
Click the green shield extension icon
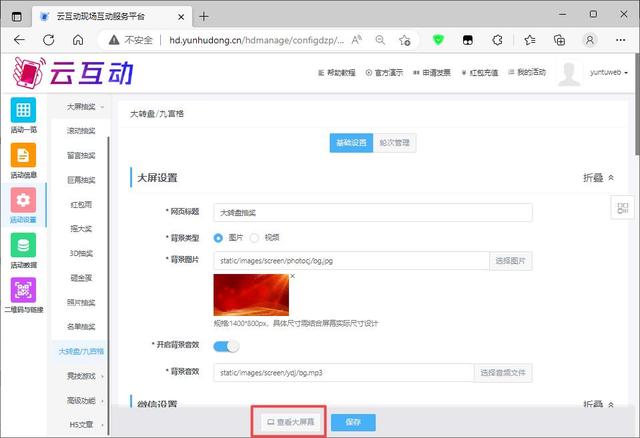[438, 40]
